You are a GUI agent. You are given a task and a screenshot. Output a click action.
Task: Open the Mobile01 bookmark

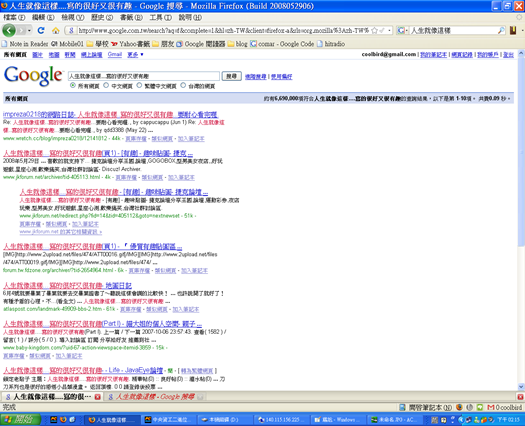67,44
